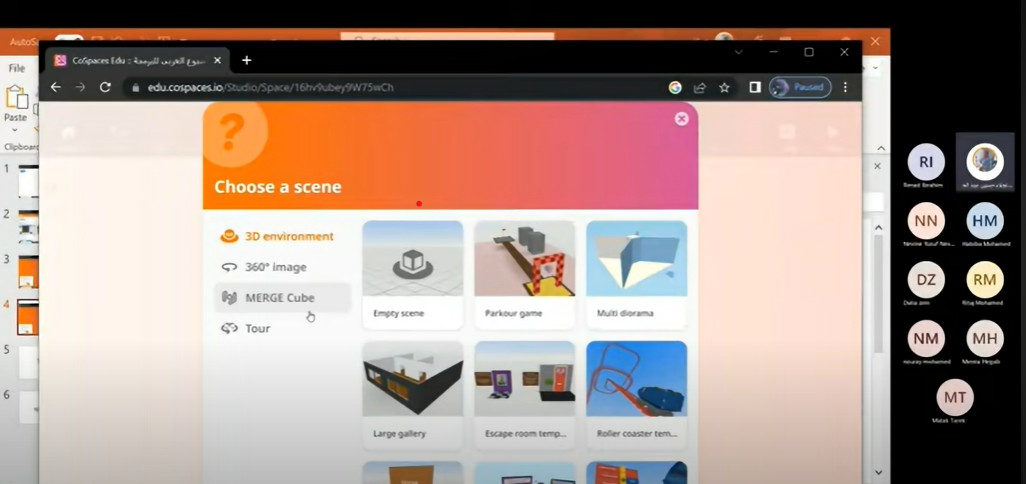Select the MERGE Cube scene type
Image resolution: width=1026 pixels, height=484 pixels.
tap(282, 298)
